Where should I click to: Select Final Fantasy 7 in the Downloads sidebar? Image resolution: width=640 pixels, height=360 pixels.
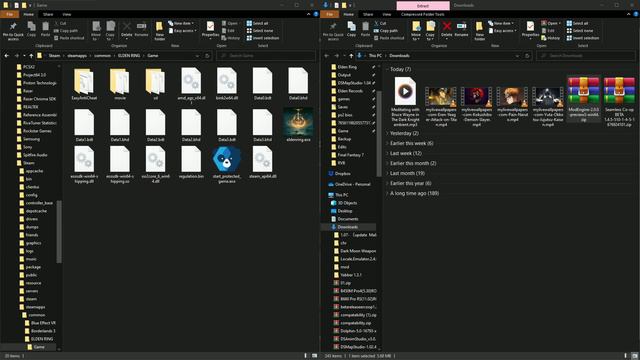347,155
